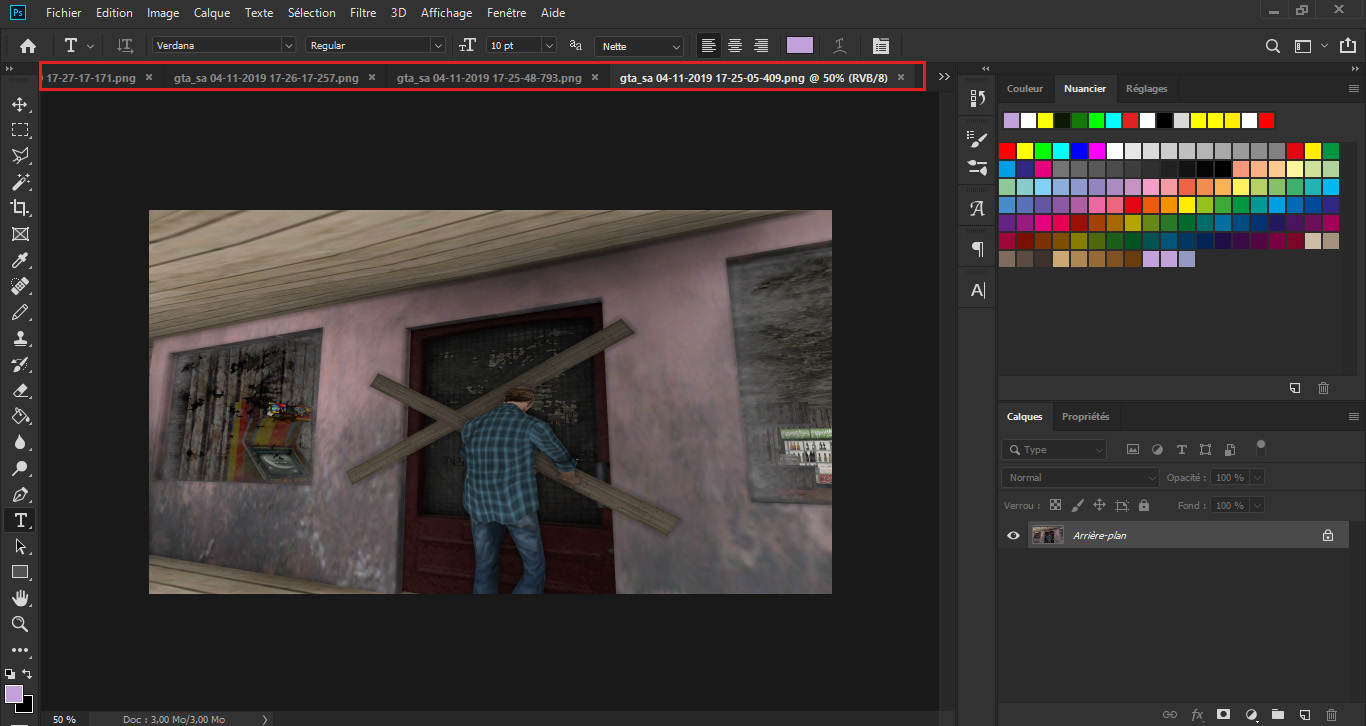The height and width of the screenshot is (726, 1366).
Task: Align text left
Action: (x=709, y=46)
